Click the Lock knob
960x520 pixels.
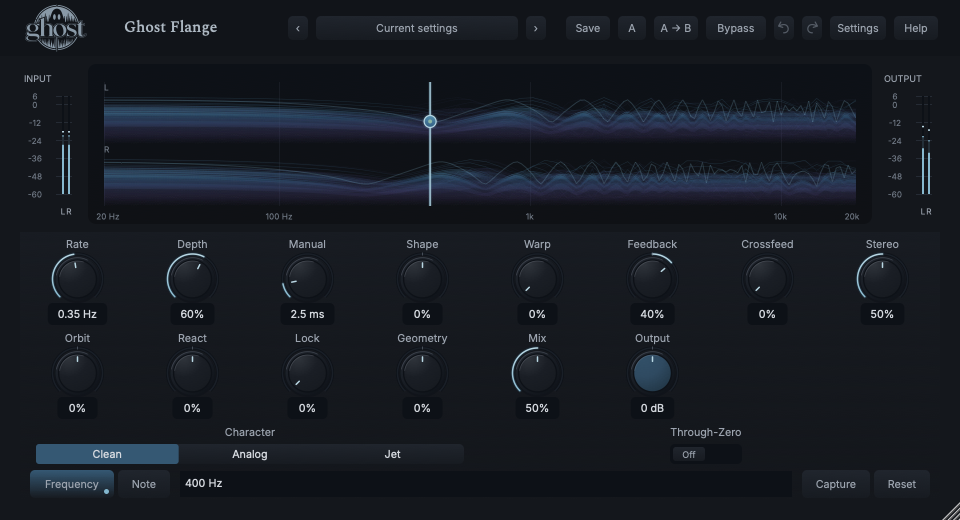[307, 372]
